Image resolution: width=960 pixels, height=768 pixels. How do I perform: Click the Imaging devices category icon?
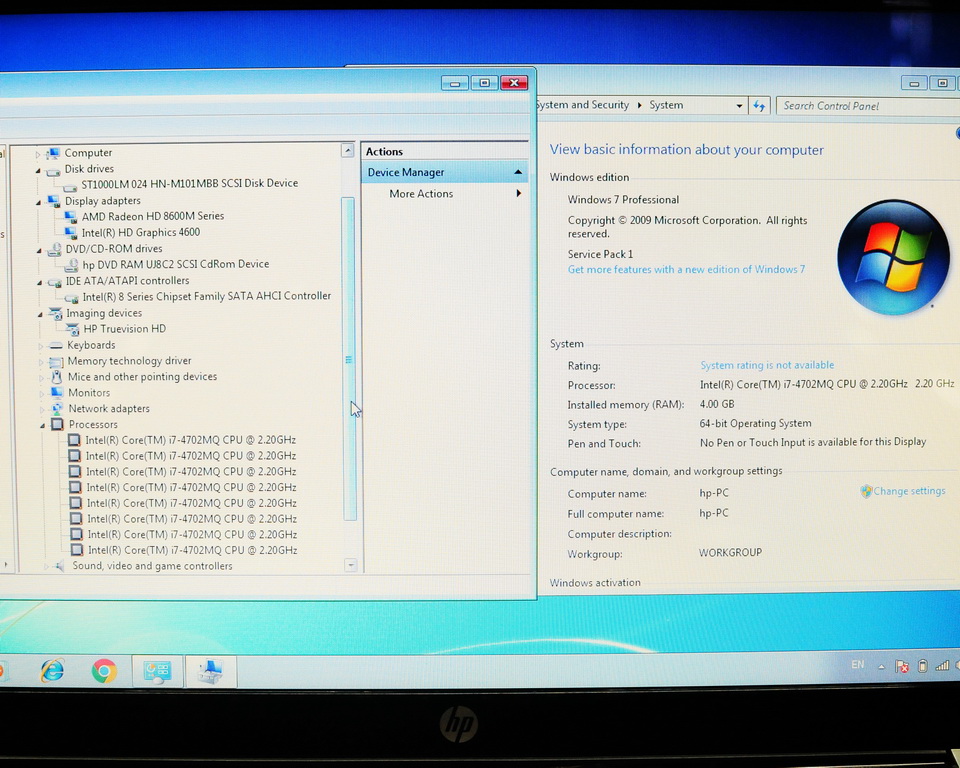click(x=55, y=314)
